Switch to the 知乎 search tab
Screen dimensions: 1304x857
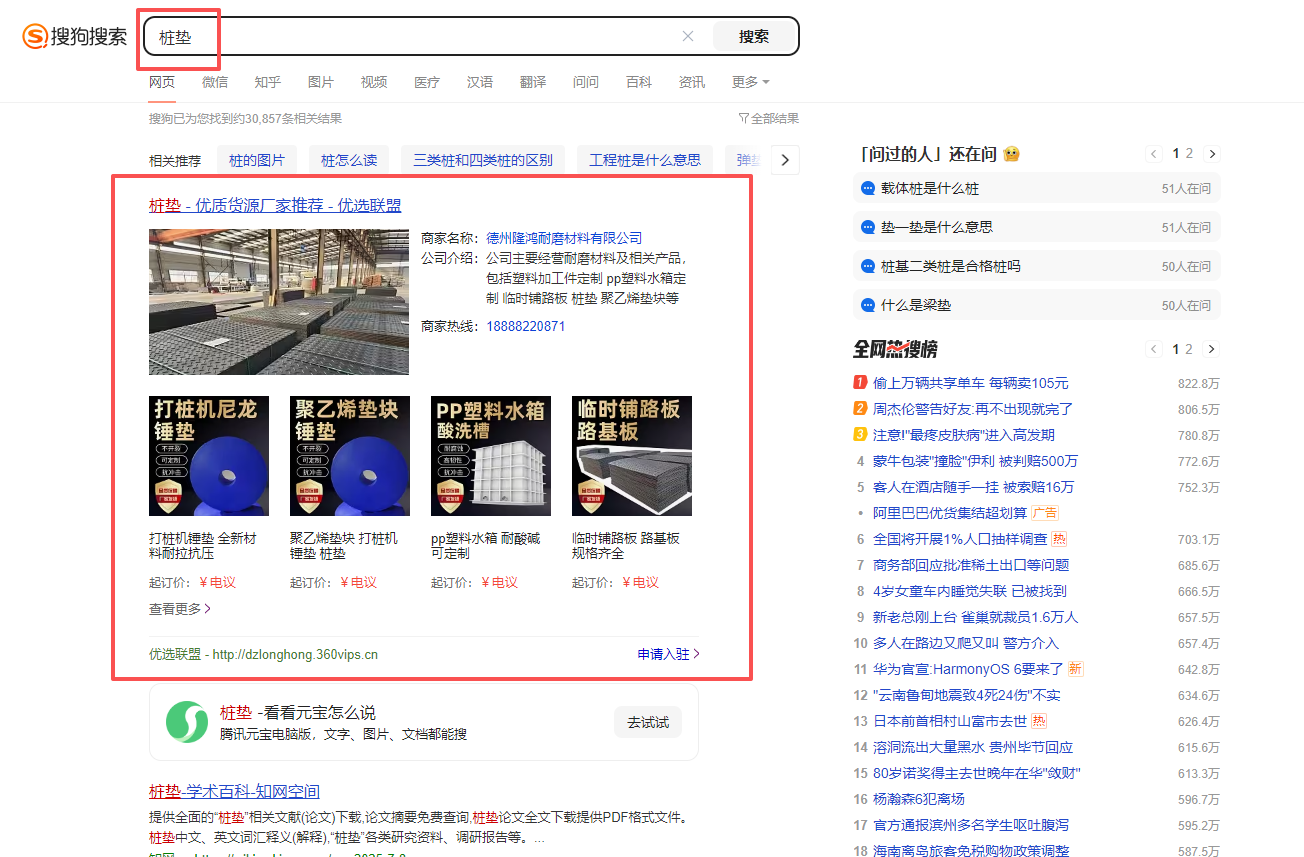(268, 82)
